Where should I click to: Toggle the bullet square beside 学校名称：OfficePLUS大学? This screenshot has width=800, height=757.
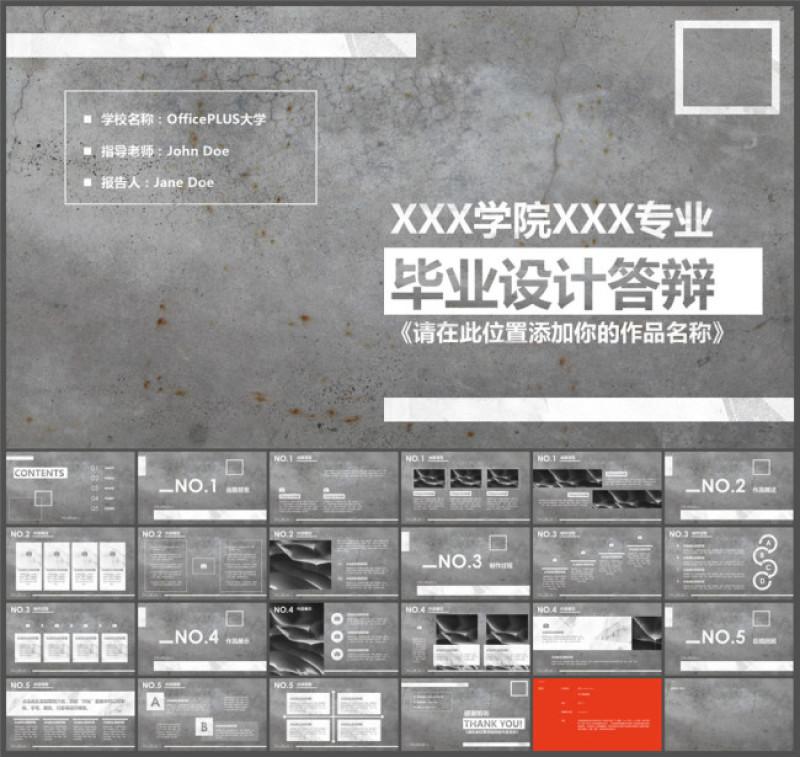click(87, 117)
